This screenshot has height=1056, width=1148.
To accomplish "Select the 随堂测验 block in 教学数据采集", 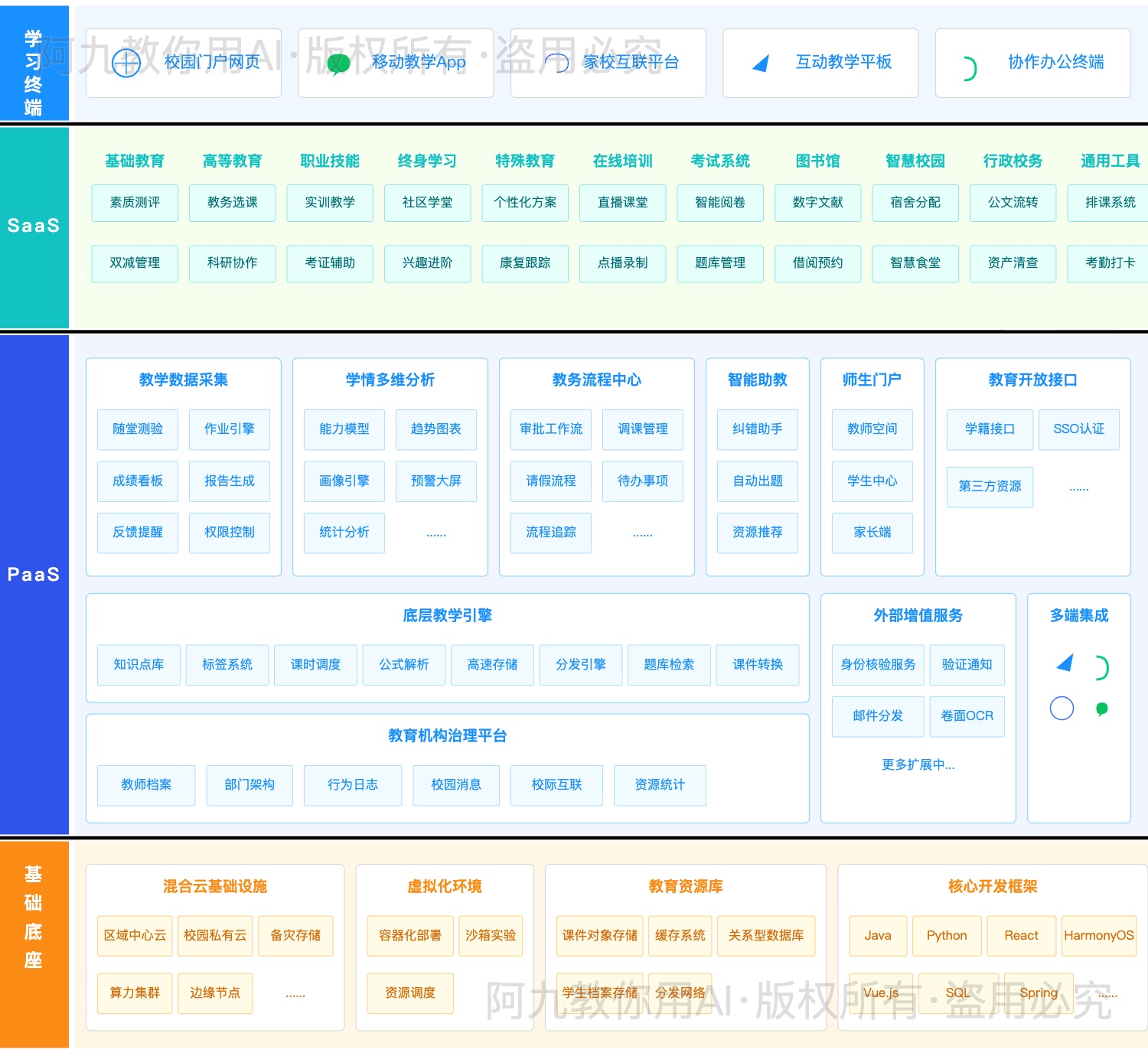I will pos(138,429).
